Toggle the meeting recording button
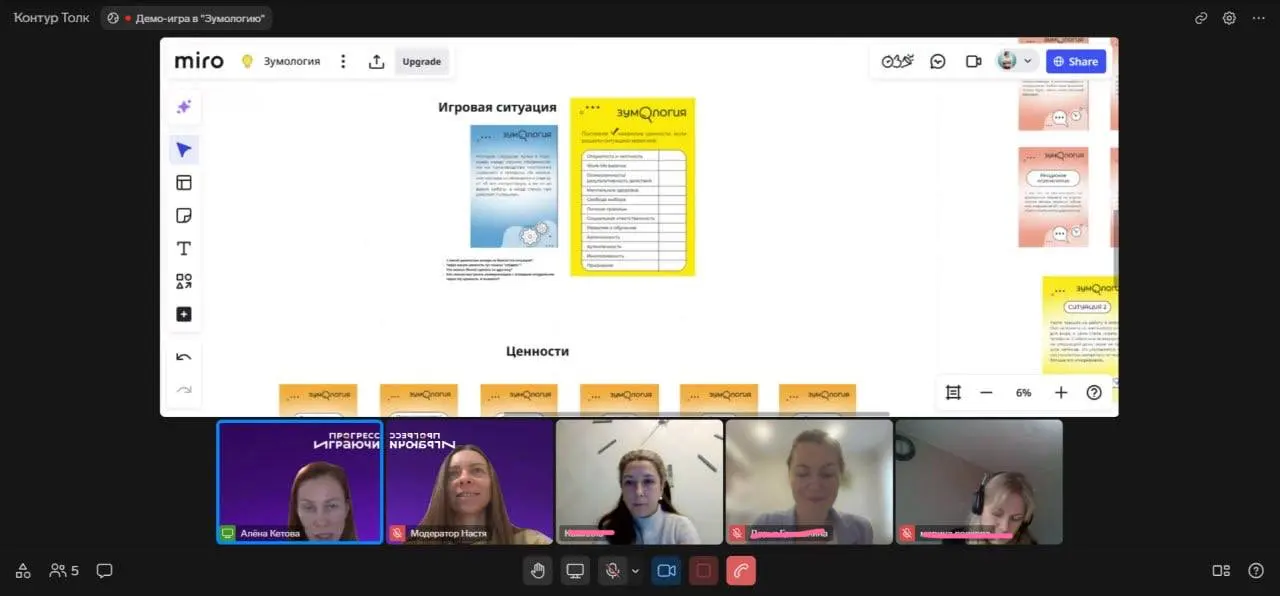The height and width of the screenshot is (596, 1280). (x=703, y=571)
